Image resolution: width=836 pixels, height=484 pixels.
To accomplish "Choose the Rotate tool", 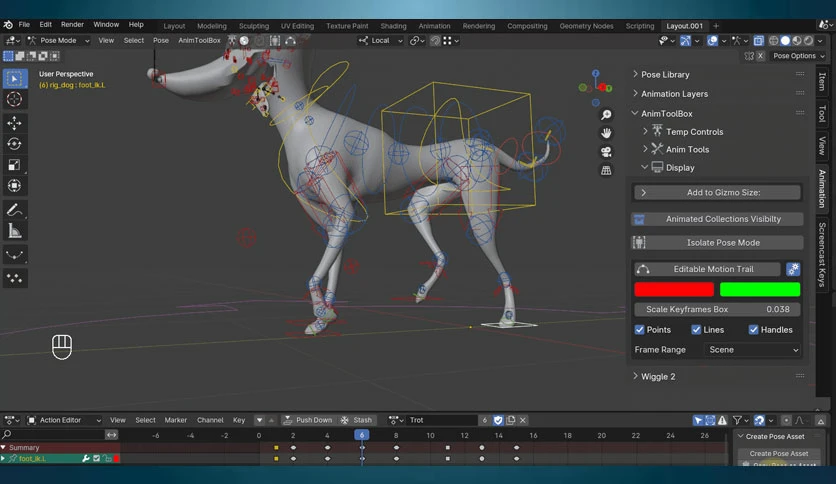I will [14, 144].
